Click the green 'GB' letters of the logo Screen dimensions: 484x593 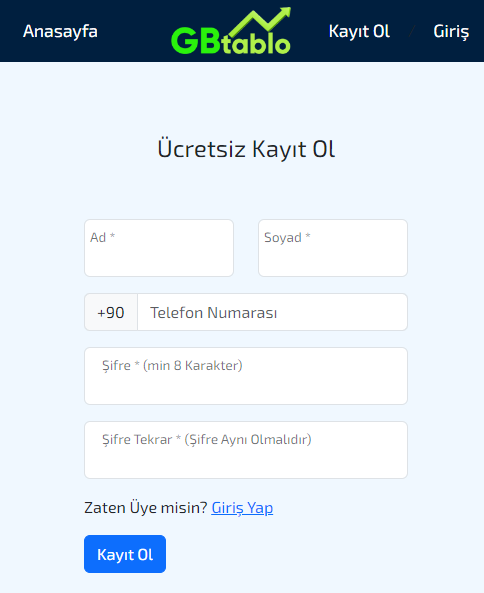196,40
